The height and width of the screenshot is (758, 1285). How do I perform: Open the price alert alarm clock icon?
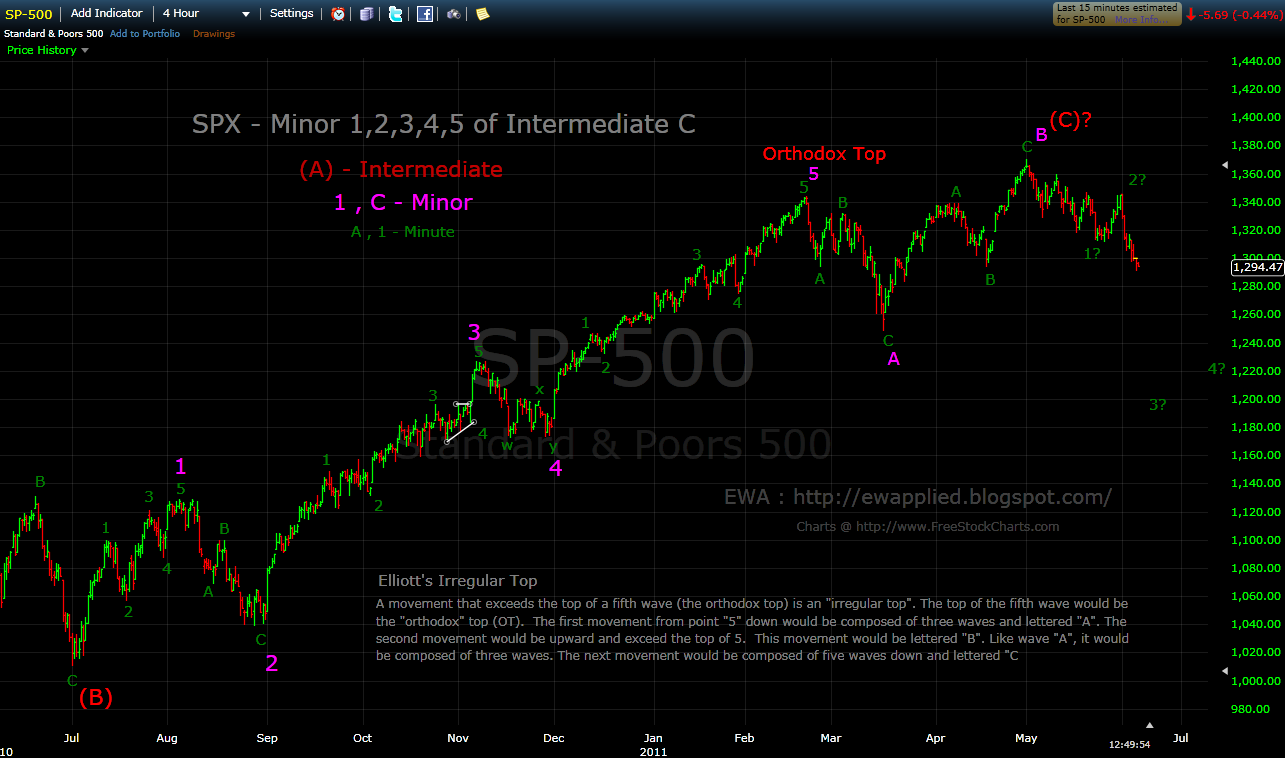click(x=338, y=14)
